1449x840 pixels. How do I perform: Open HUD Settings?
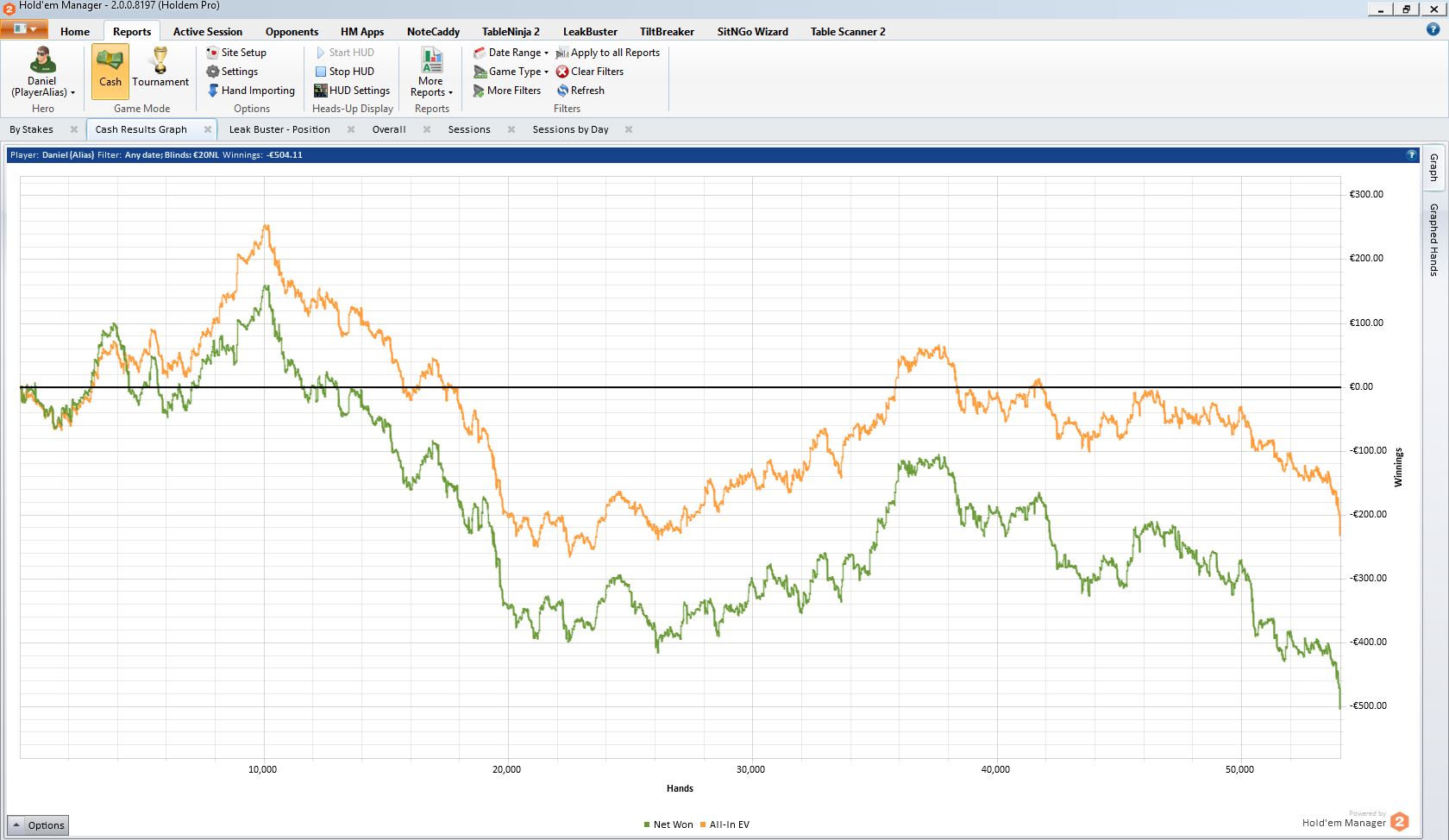pos(352,91)
